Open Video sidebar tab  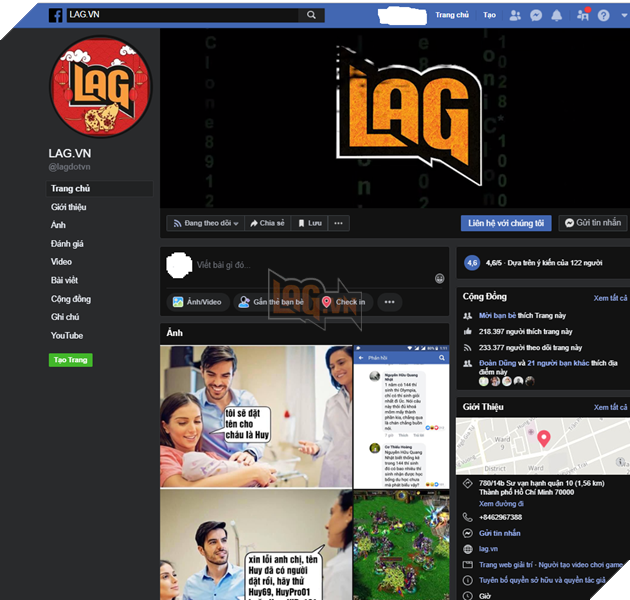pyautogui.click(x=61, y=262)
